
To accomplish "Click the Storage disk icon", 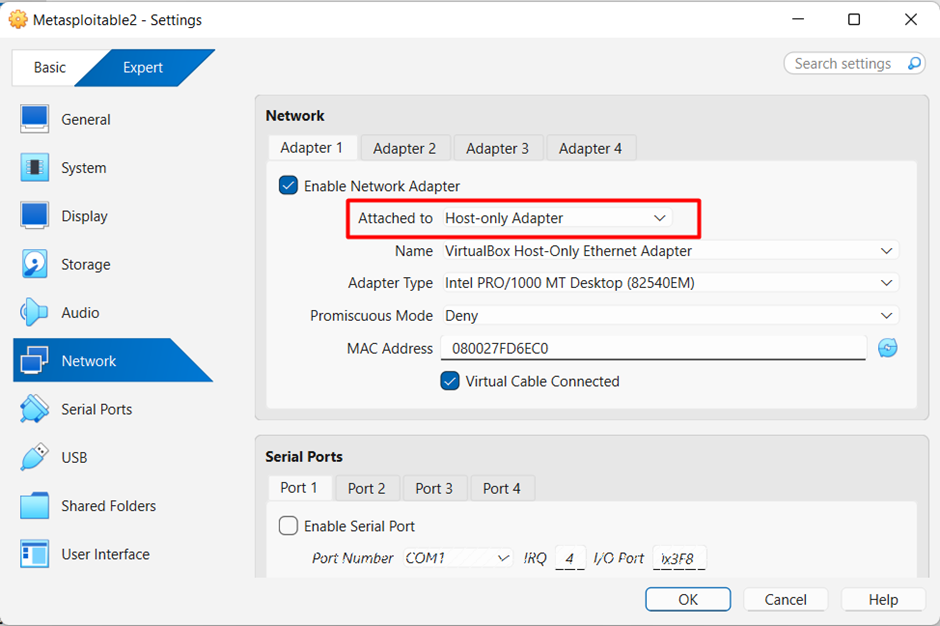I will click(x=34, y=265).
